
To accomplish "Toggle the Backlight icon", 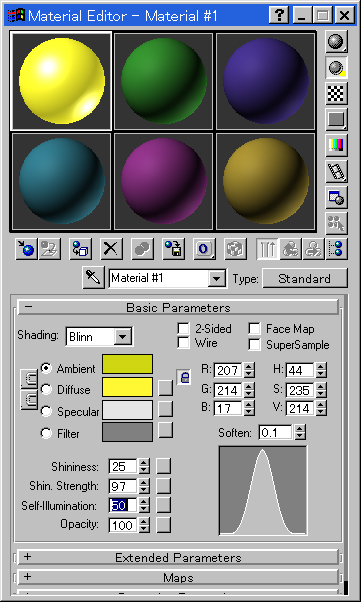I will pyautogui.click(x=337, y=68).
